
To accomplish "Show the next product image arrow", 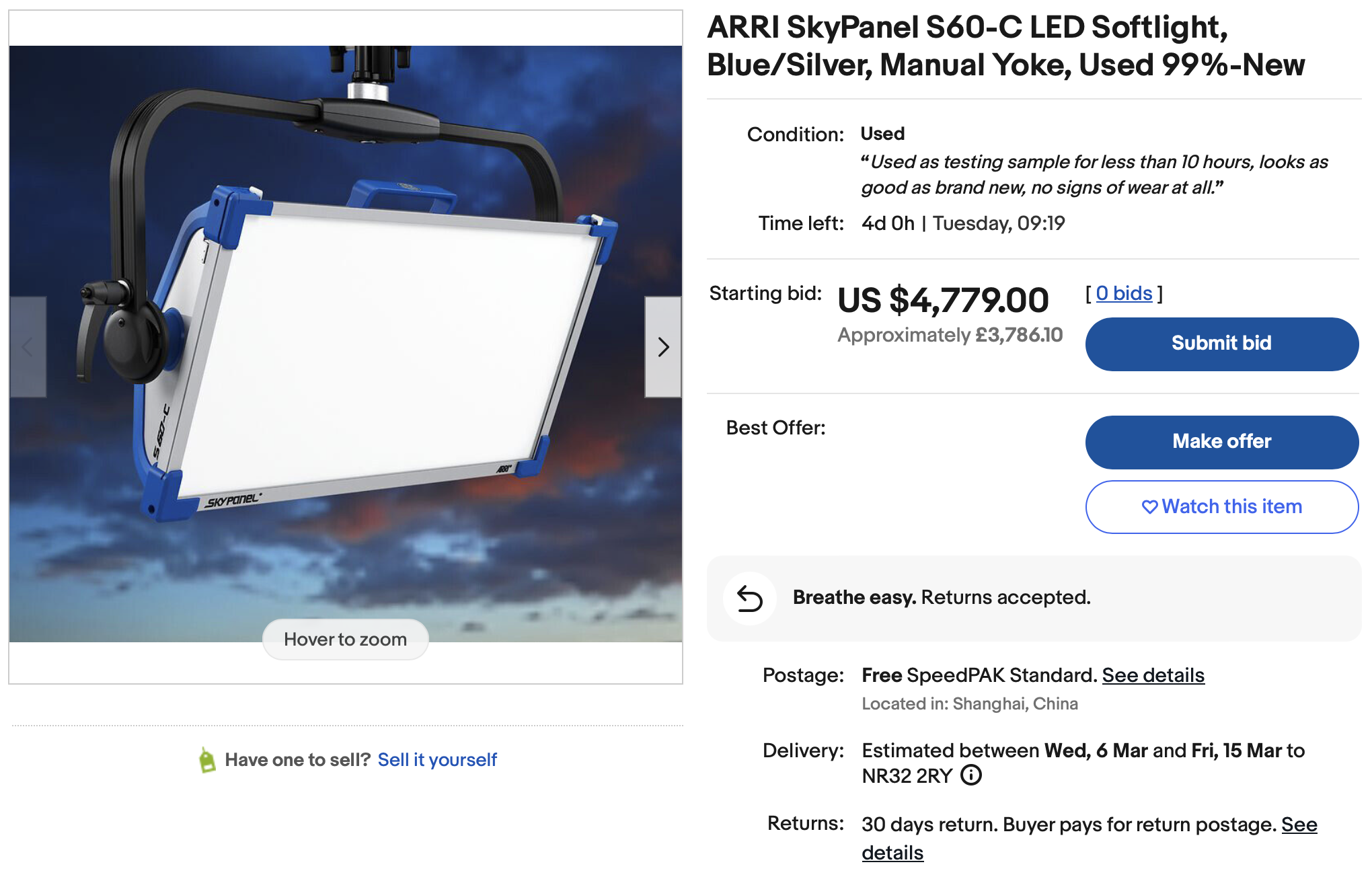I will point(663,347).
